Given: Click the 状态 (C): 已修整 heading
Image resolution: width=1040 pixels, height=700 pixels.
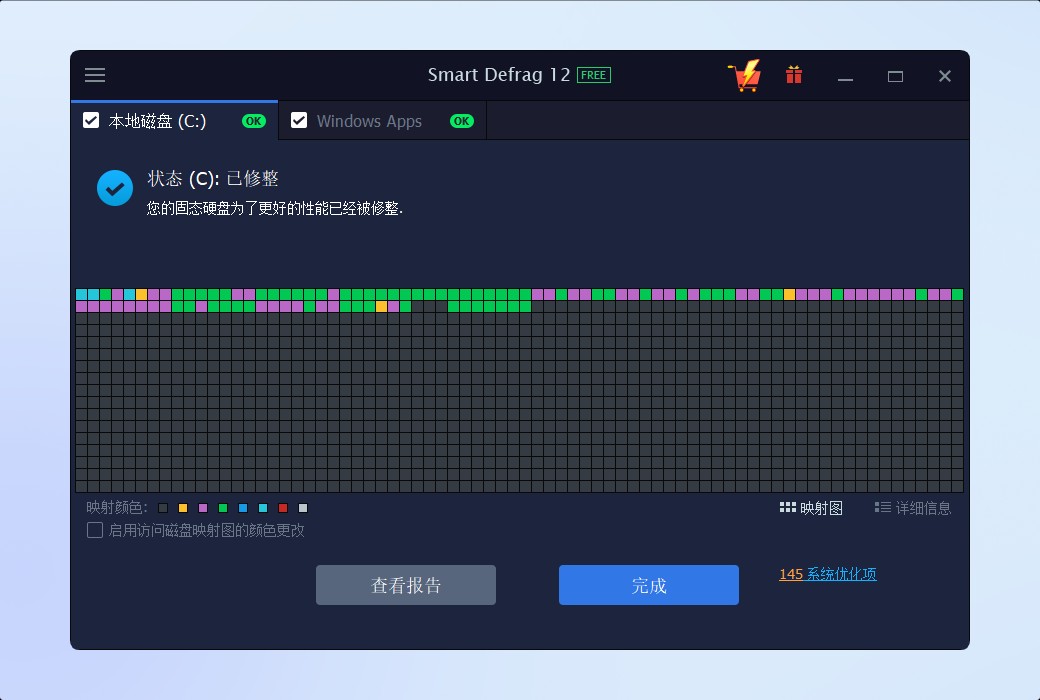Looking at the screenshot, I should pos(213,178).
